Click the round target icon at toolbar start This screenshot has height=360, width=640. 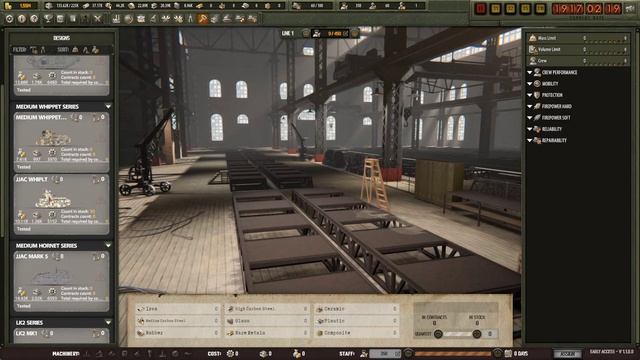pyautogui.click(x=9, y=19)
